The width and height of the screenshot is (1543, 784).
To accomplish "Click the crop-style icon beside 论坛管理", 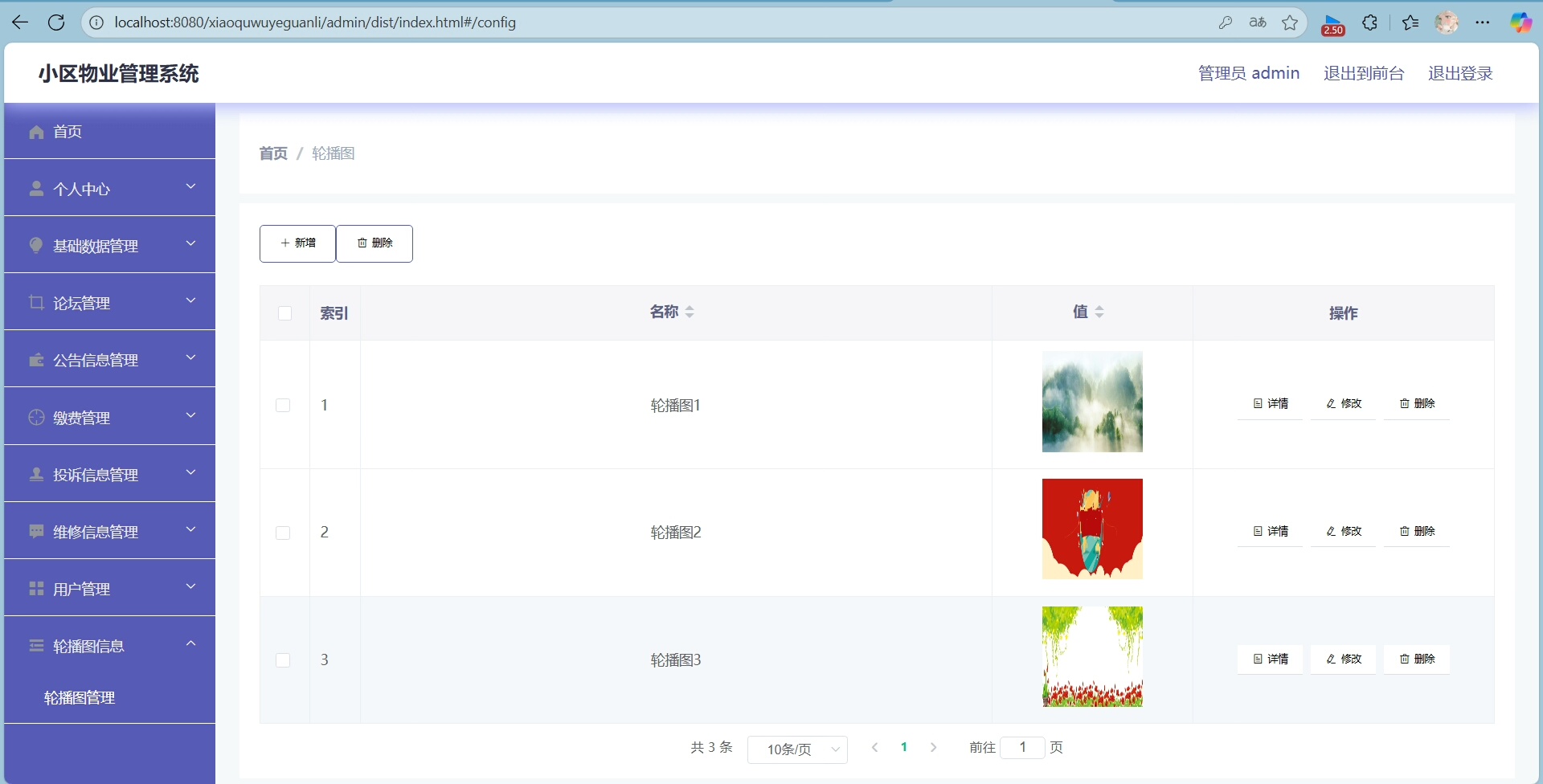I will pyautogui.click(x=36, y=303).
